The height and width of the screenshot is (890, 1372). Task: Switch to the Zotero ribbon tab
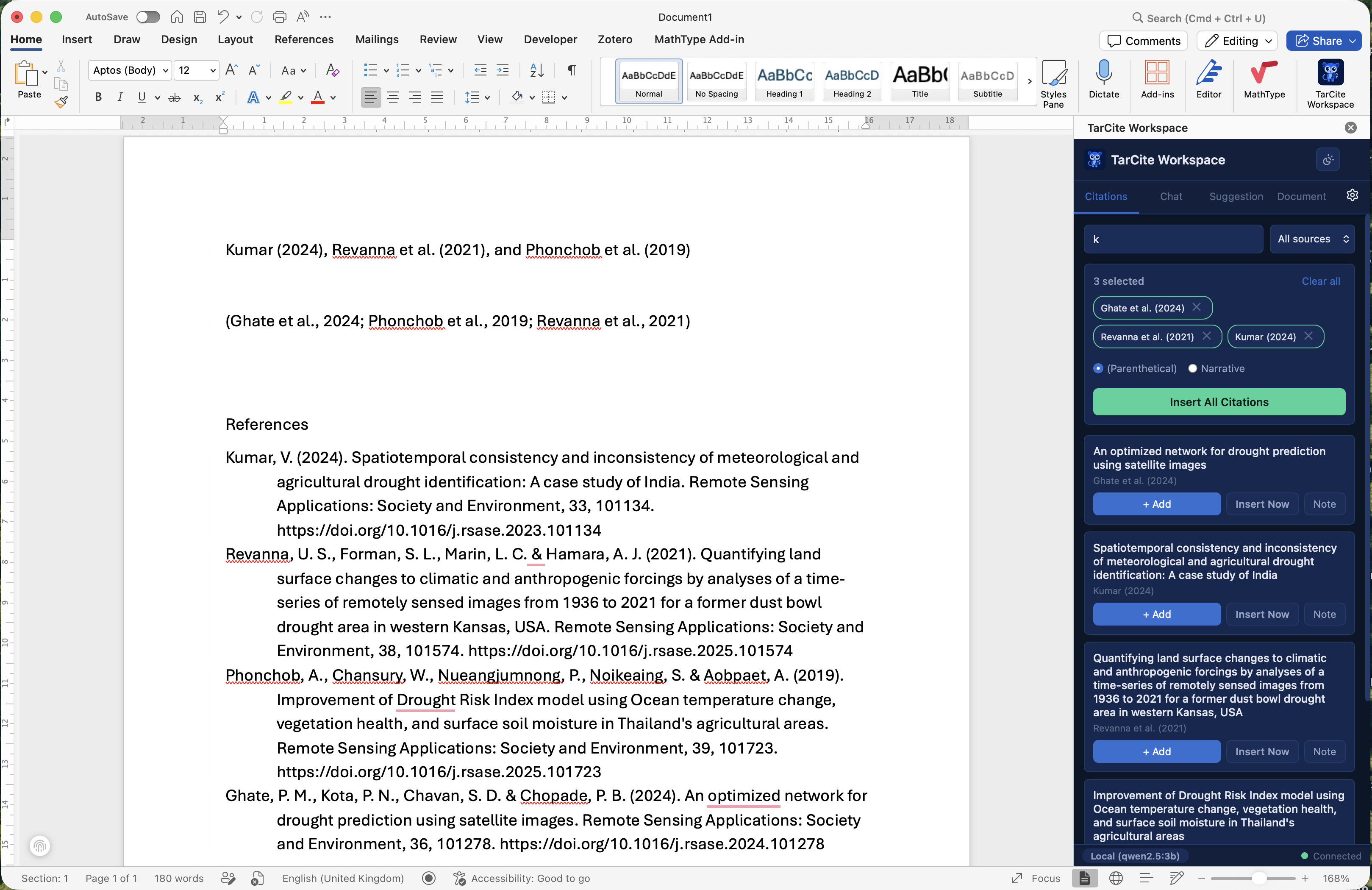pyautogui.click(x=614, y=39)
